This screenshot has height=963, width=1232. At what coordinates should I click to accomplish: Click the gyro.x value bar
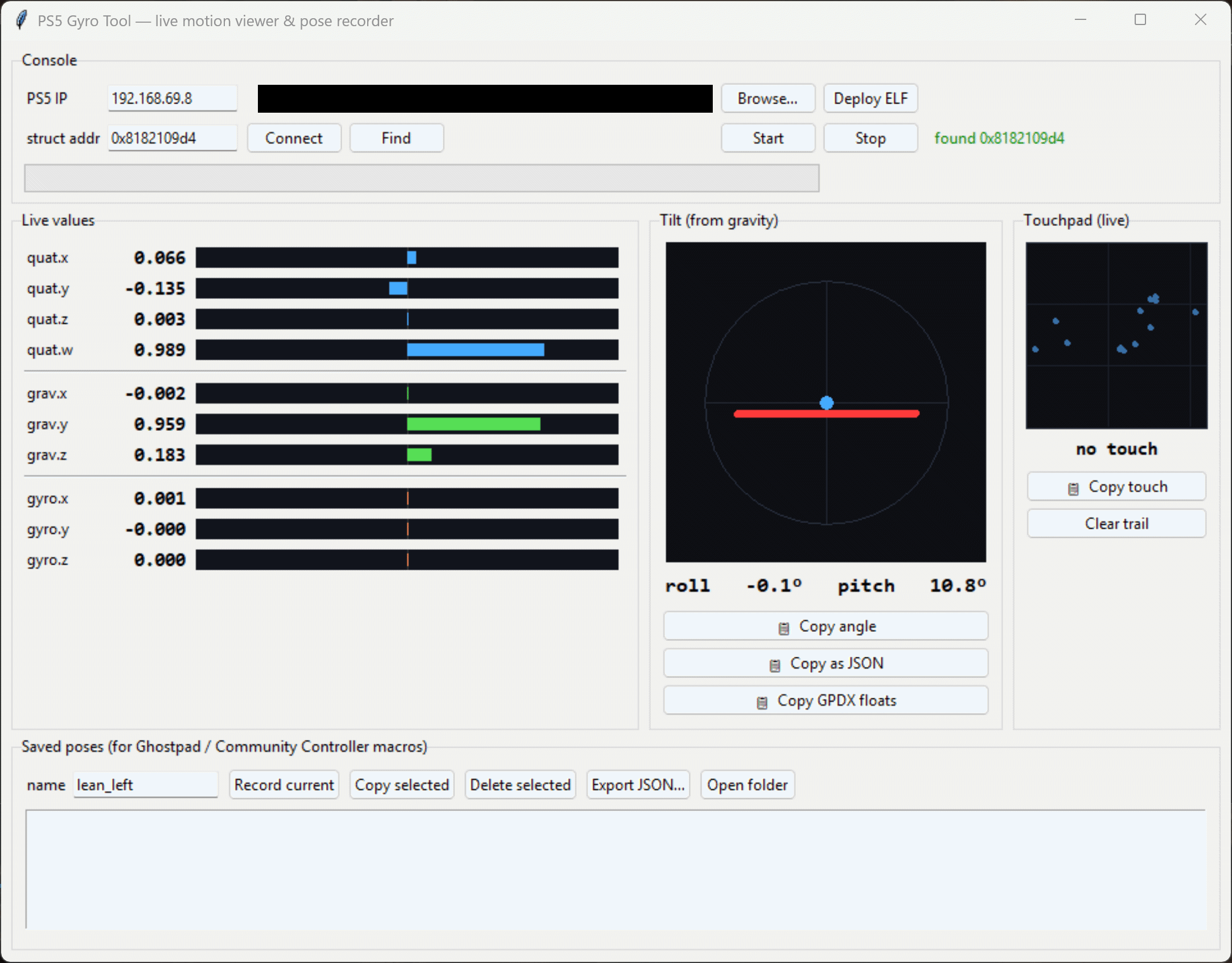(x=407, y=498)
